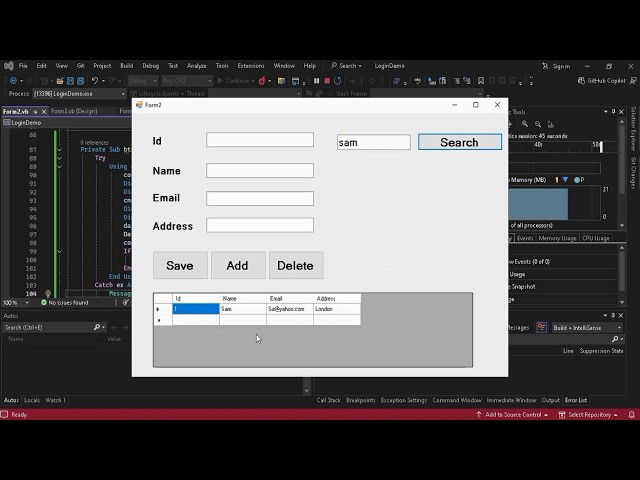Open the Debug configuration dropdown
The height and width of the screenshot is (480, 640).
click(x=142, y=81)
